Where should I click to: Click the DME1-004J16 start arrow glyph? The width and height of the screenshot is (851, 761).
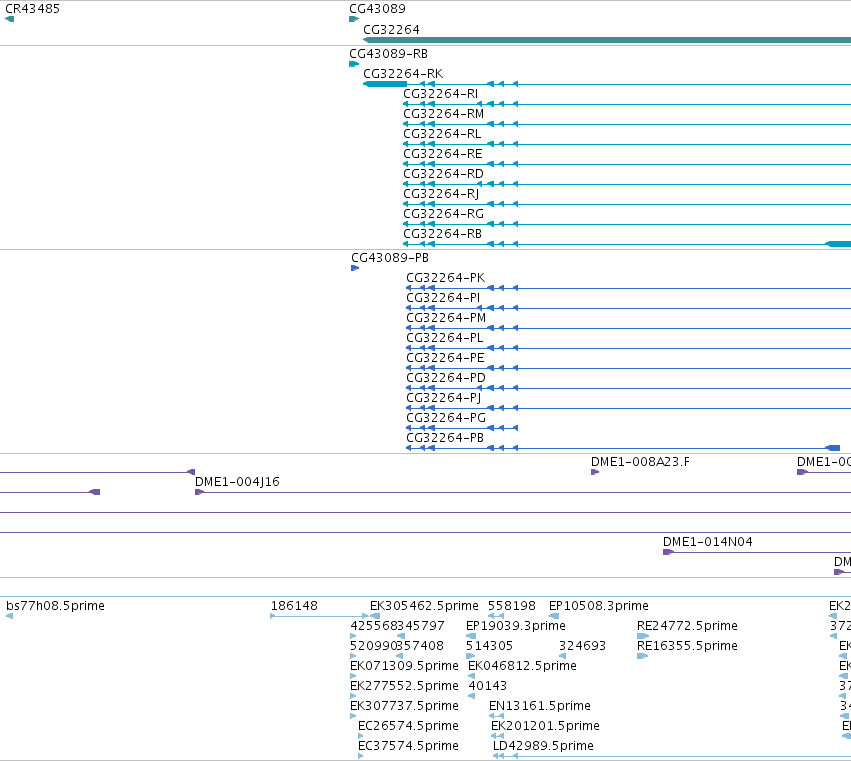click(x=199, y=492)
